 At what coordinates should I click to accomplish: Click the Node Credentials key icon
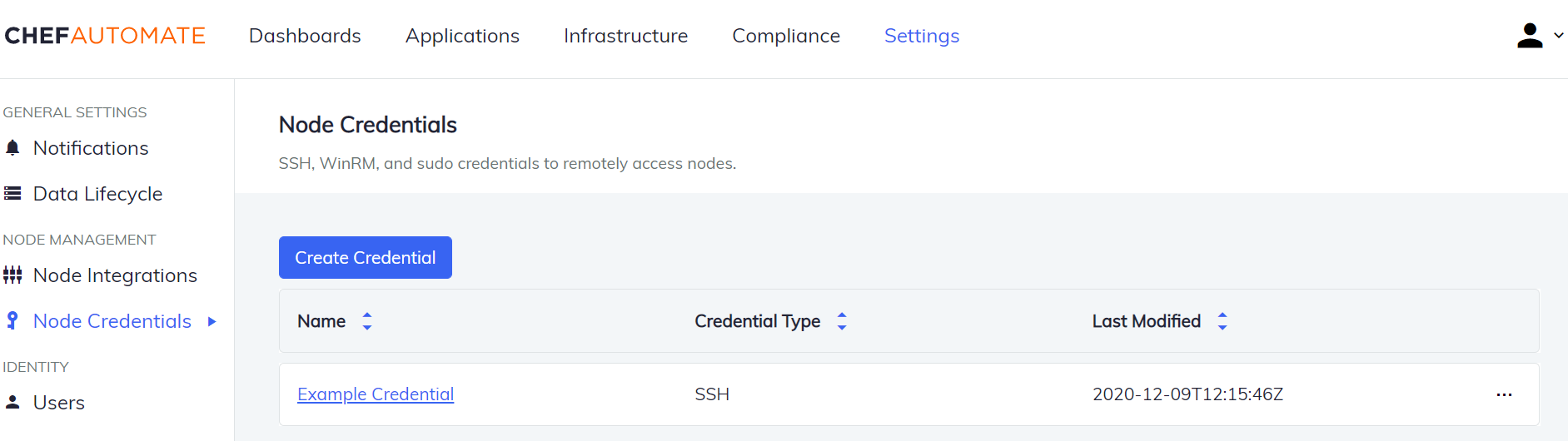[12, 321]
